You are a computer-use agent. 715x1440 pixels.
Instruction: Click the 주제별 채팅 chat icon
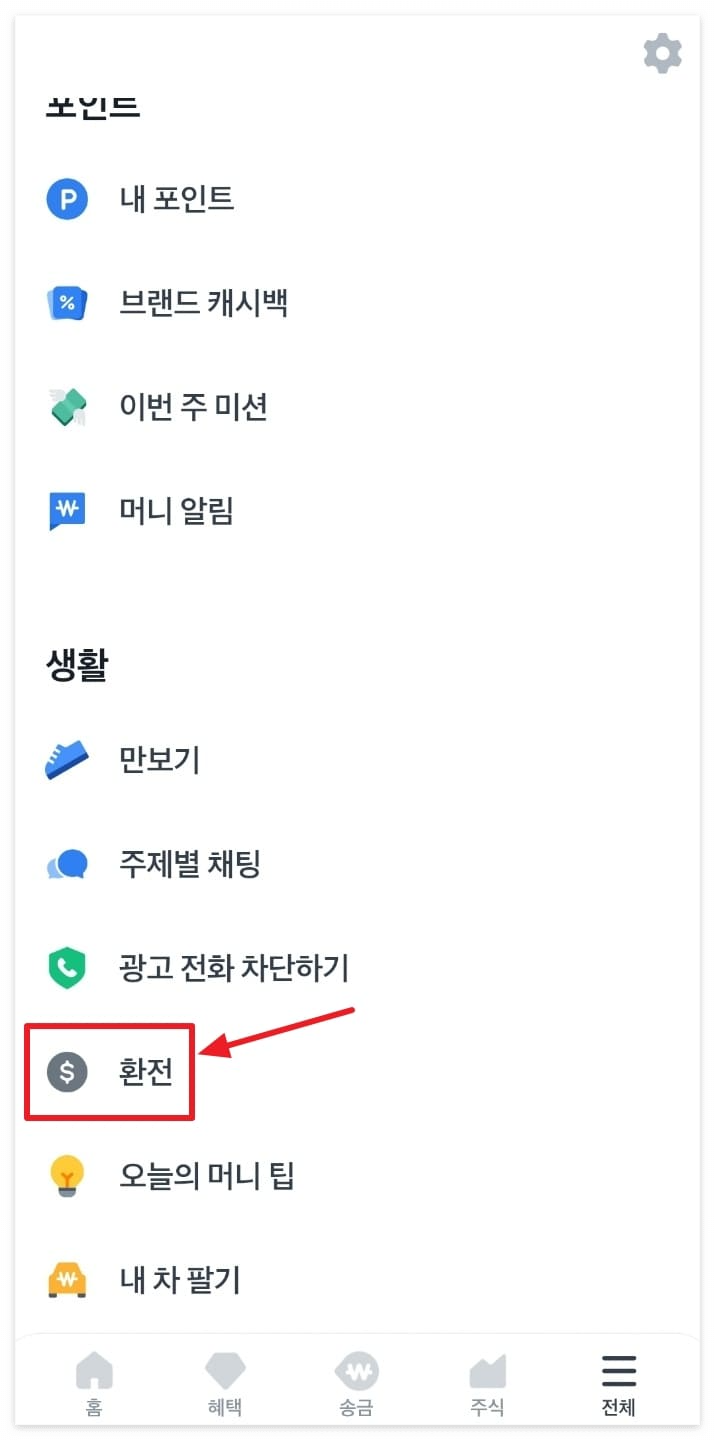(x=66, y=864)
